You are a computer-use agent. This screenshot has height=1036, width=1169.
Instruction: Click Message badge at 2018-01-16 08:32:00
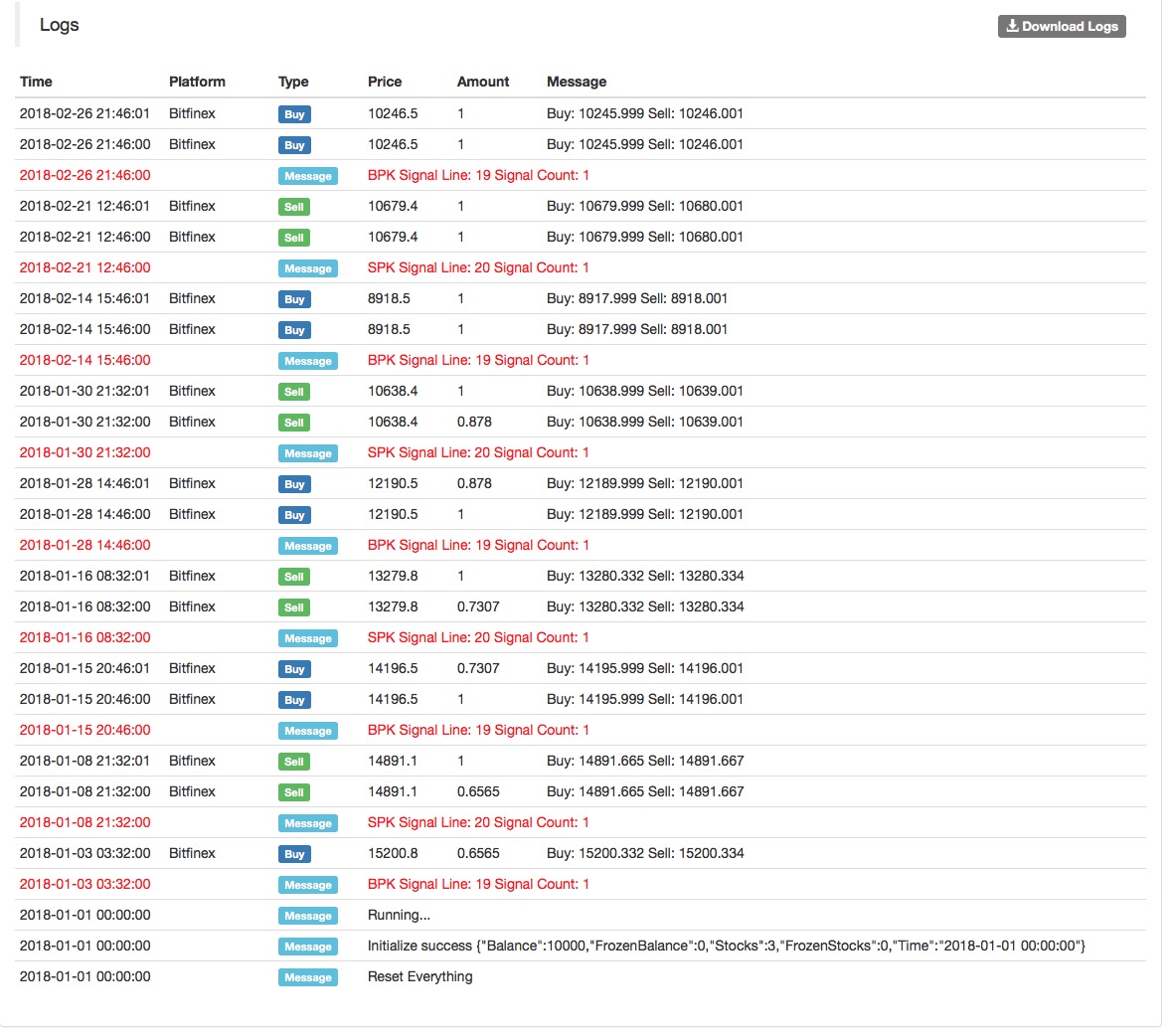click(308, 638)
